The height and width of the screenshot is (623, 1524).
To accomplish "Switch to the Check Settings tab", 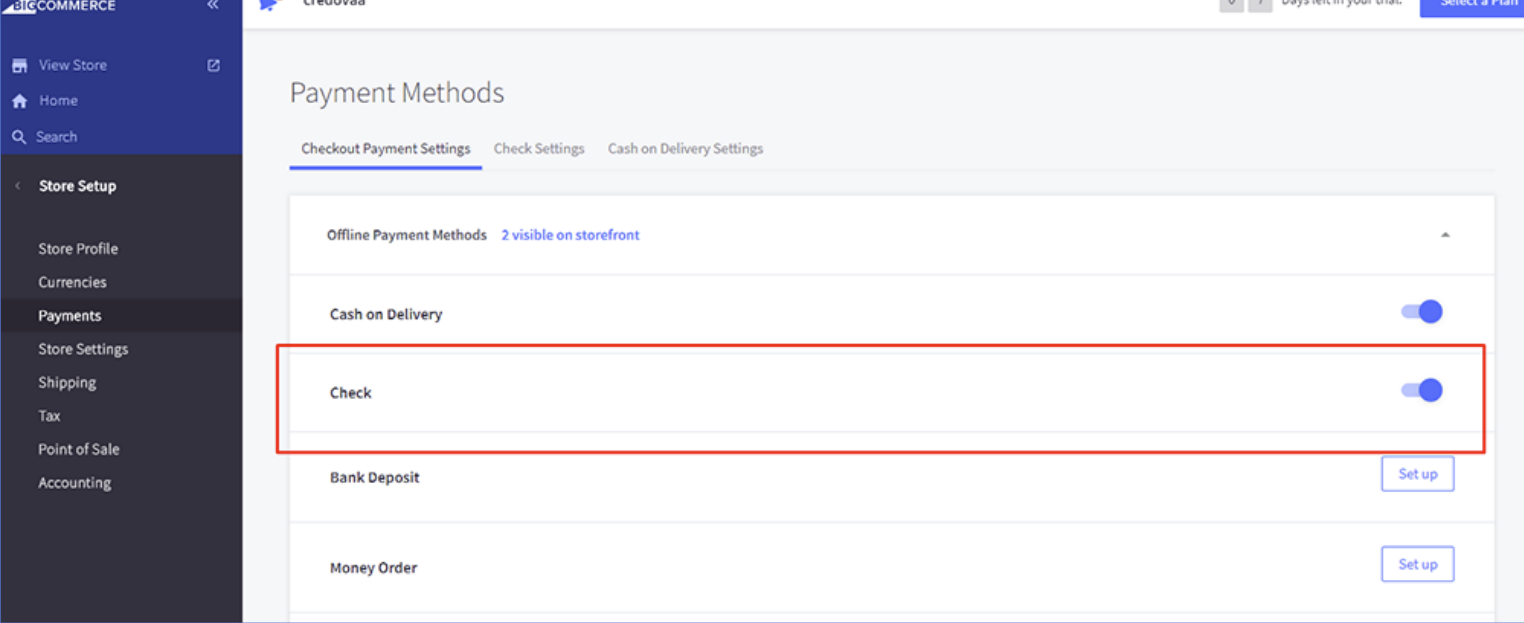I will [x=539, y=149].
